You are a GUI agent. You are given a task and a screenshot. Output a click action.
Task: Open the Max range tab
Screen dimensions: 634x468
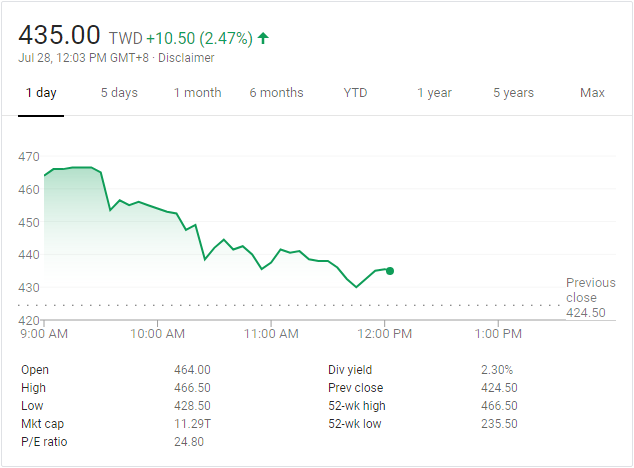point(592,93)
